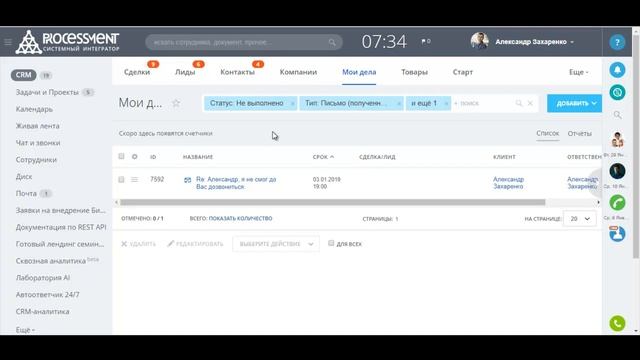Remove the 'и ещё 1' filter chip
This screenshot has height=360, width=640.
(x=446, y=104)
